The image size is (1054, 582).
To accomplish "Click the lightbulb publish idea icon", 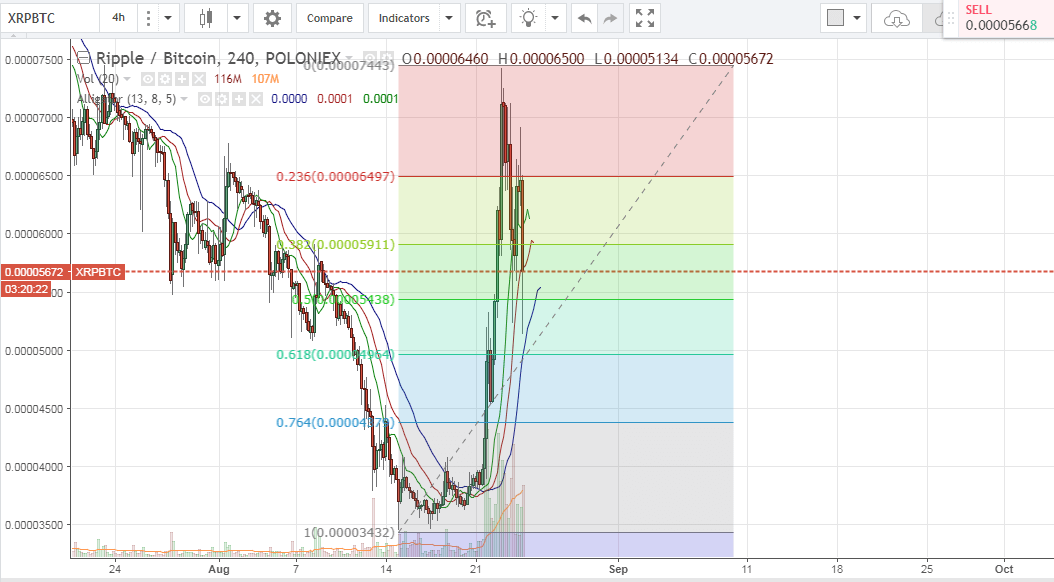I will [529, 18].
